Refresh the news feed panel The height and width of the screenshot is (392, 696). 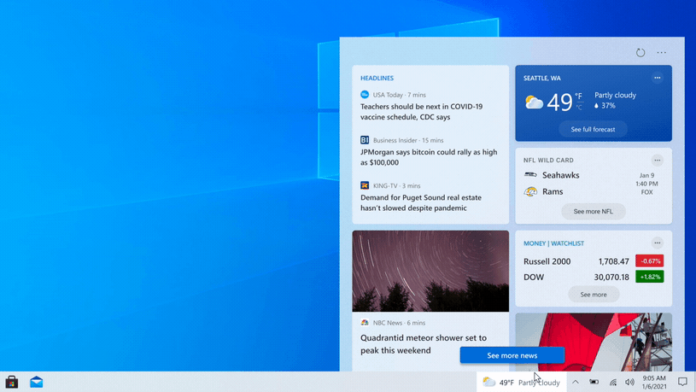(x=640, y=52)
